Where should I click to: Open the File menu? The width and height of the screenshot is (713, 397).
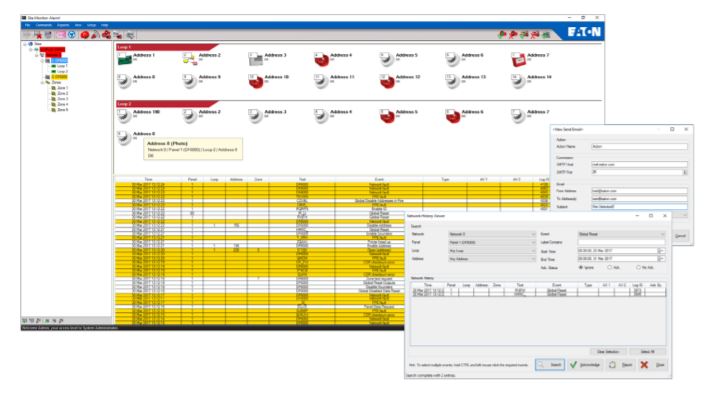[27, 25]
